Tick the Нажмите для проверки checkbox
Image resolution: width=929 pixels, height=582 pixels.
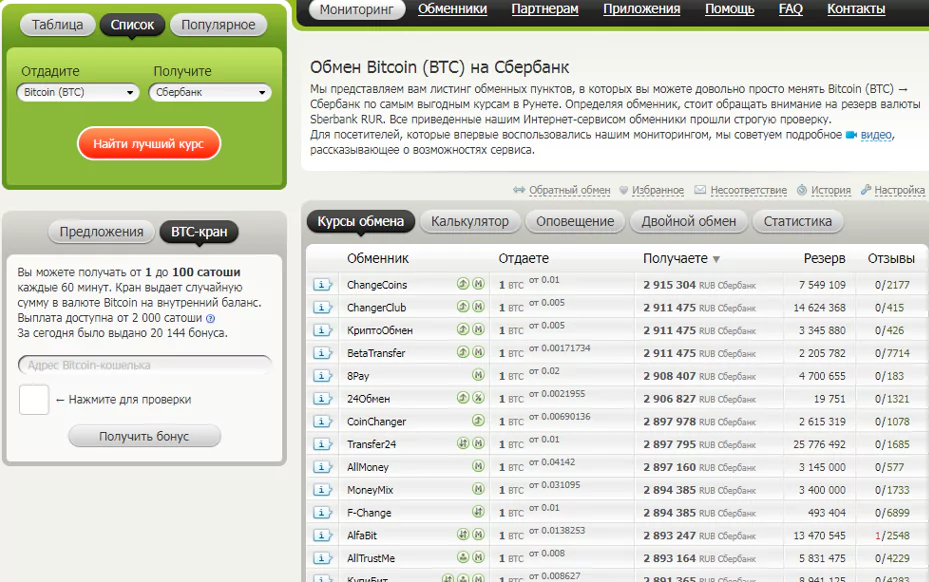34,399
